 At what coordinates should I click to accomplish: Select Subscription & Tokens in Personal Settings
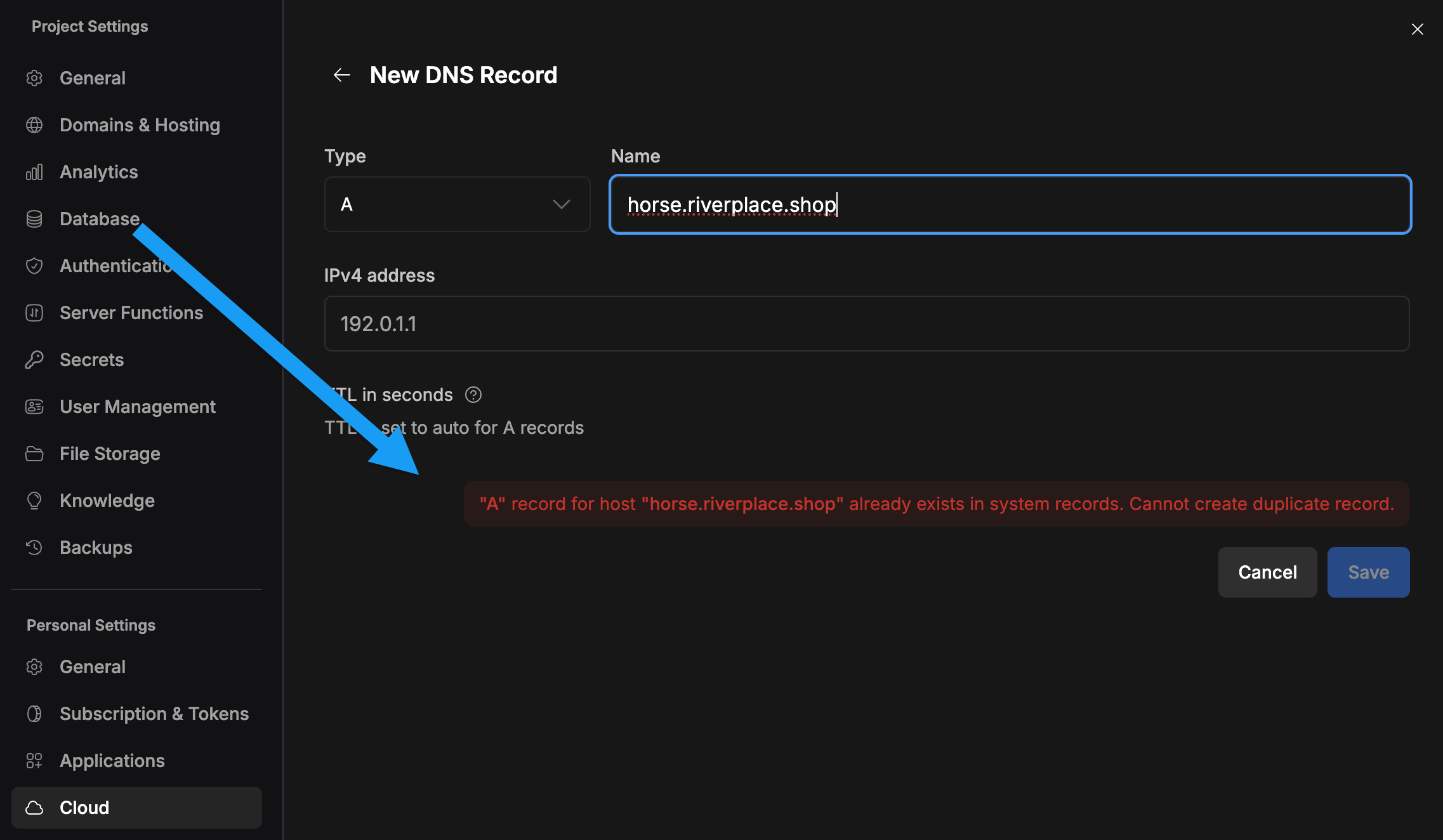pos(154,714)
